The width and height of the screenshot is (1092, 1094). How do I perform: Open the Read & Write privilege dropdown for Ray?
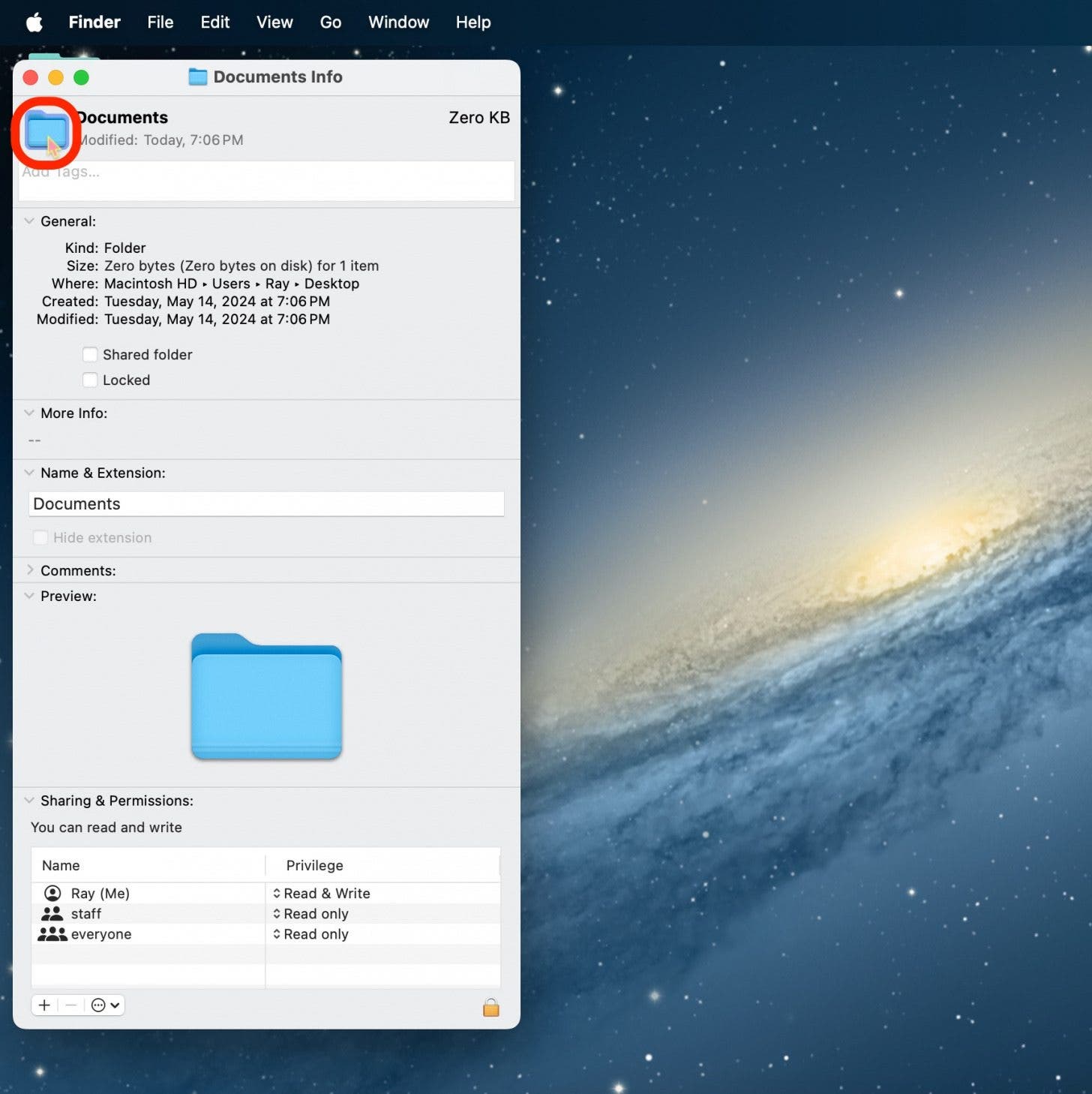point(322,893)
